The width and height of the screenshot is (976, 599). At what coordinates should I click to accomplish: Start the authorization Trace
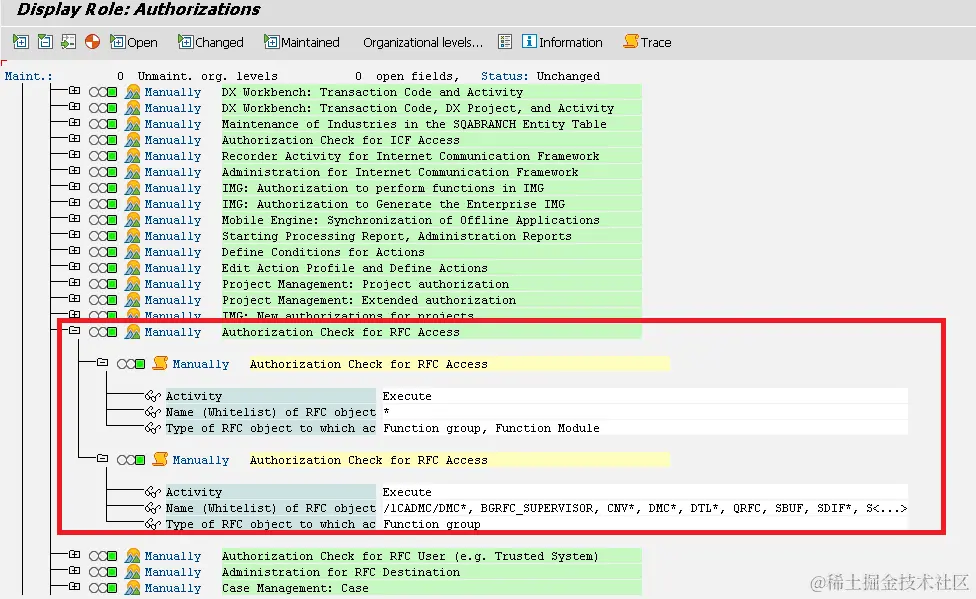coord(647,42)
